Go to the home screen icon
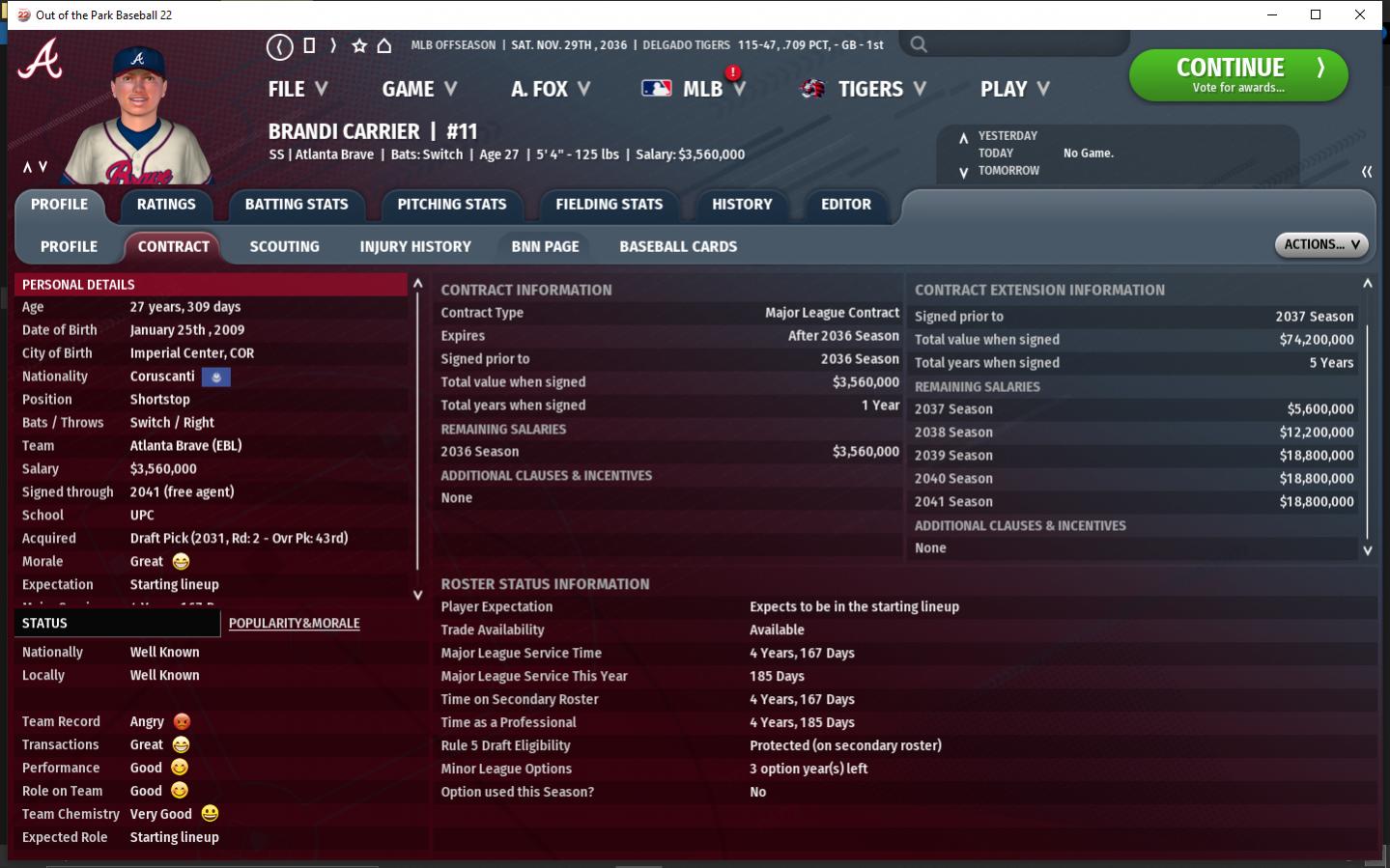This screenshot has height=868, width=1390. click(x=384, y=45)
